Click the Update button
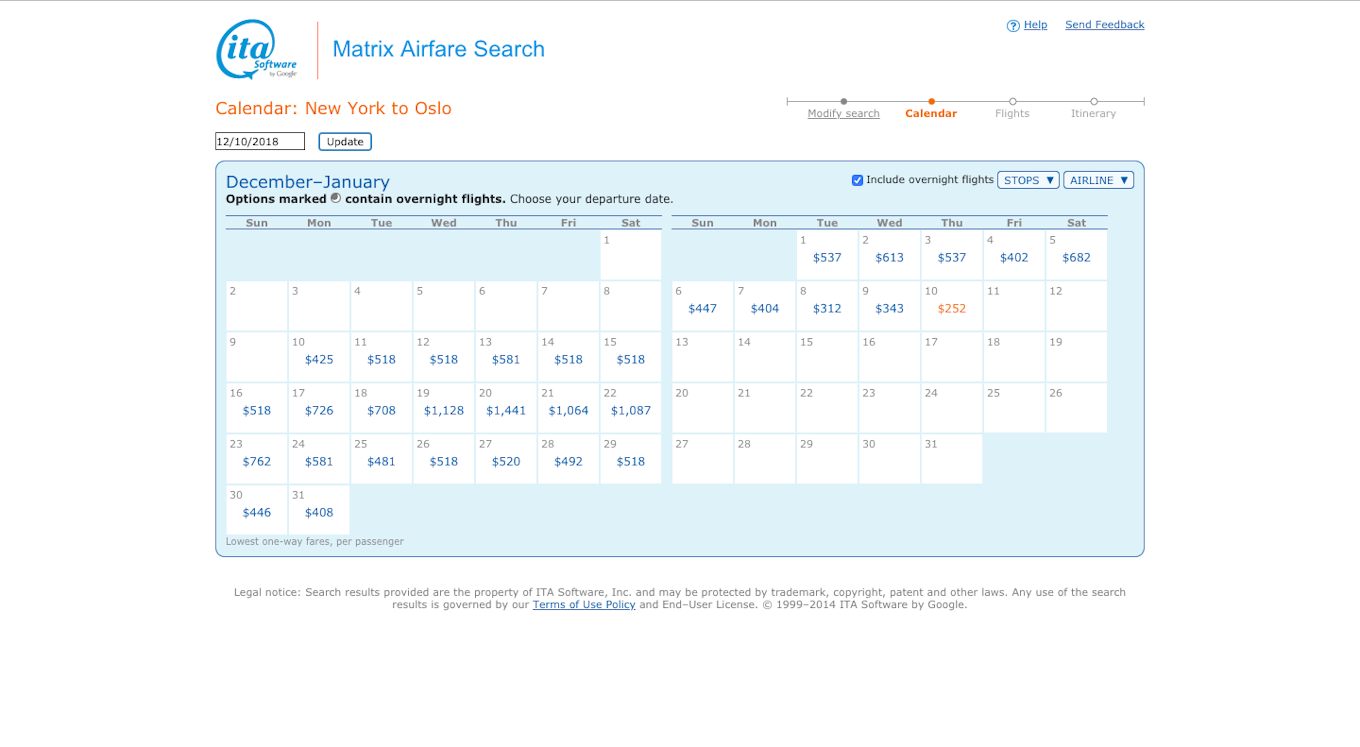Image resolution: width=1360 pixels, height=747 pixels. 344,141
